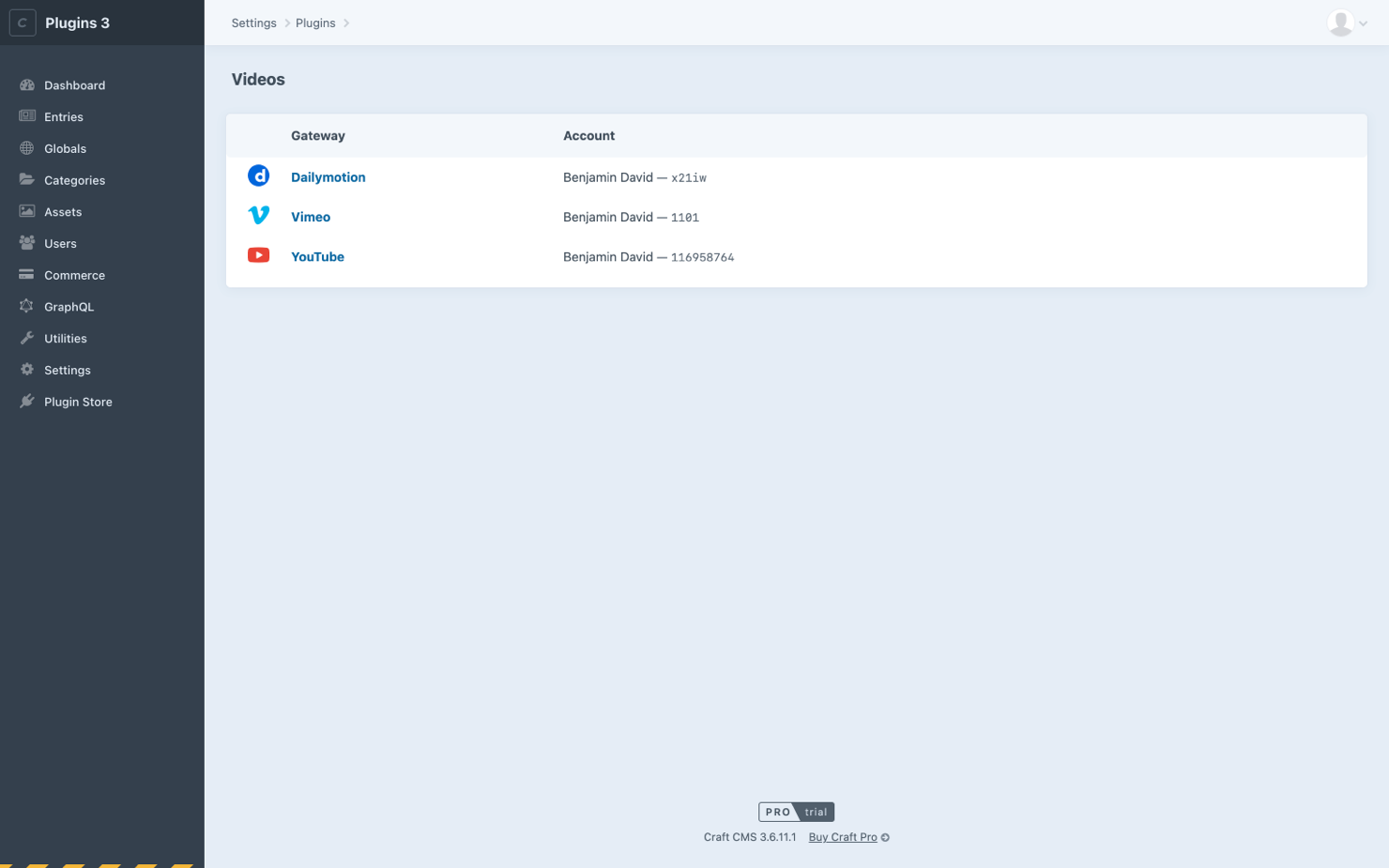This screenshot has width=1389, height=868.
Task: Open the user account dropdown menu
Action: pyautogui.click(x=1347, y=23)
